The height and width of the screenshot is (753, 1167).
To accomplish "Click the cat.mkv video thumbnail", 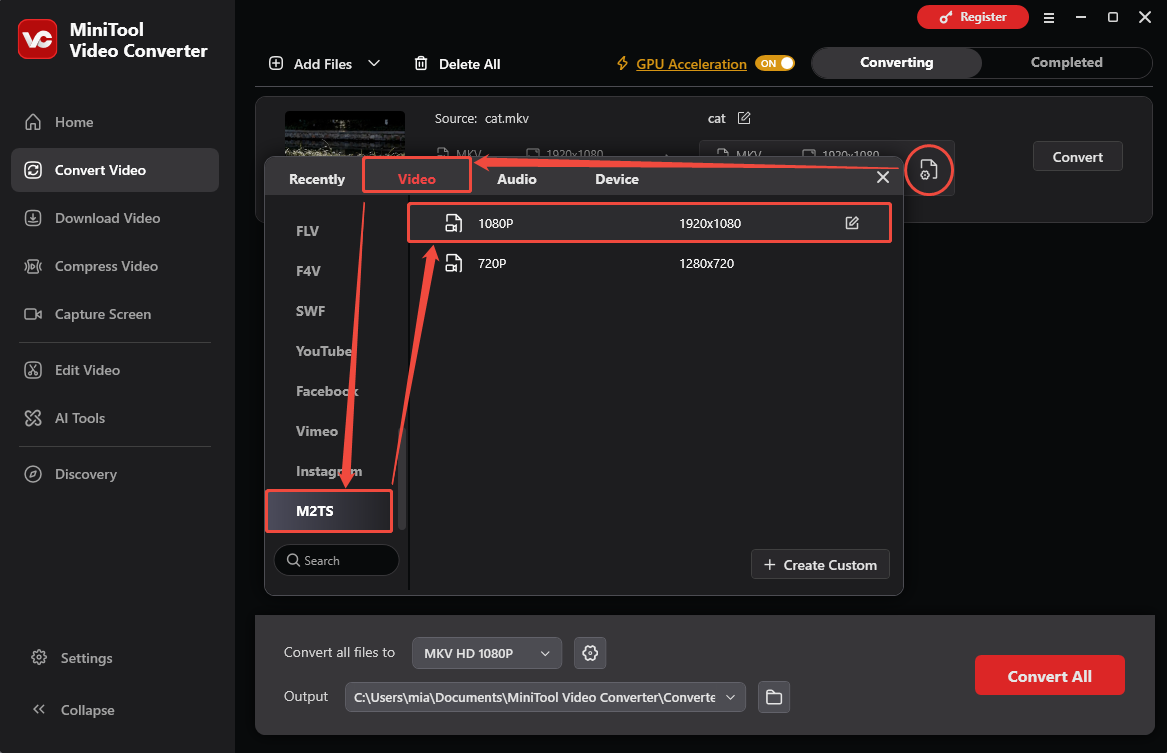I will tap(345, 134).
